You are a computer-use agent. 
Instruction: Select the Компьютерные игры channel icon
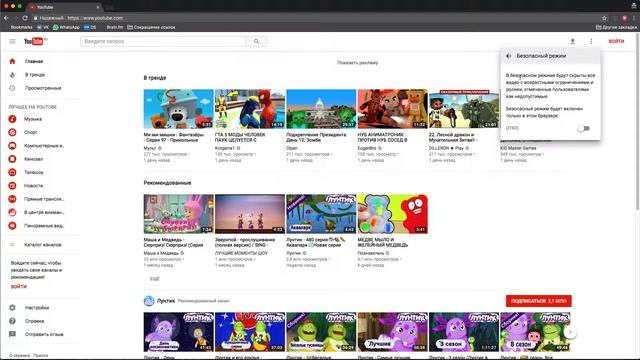(x=12, y=146)
